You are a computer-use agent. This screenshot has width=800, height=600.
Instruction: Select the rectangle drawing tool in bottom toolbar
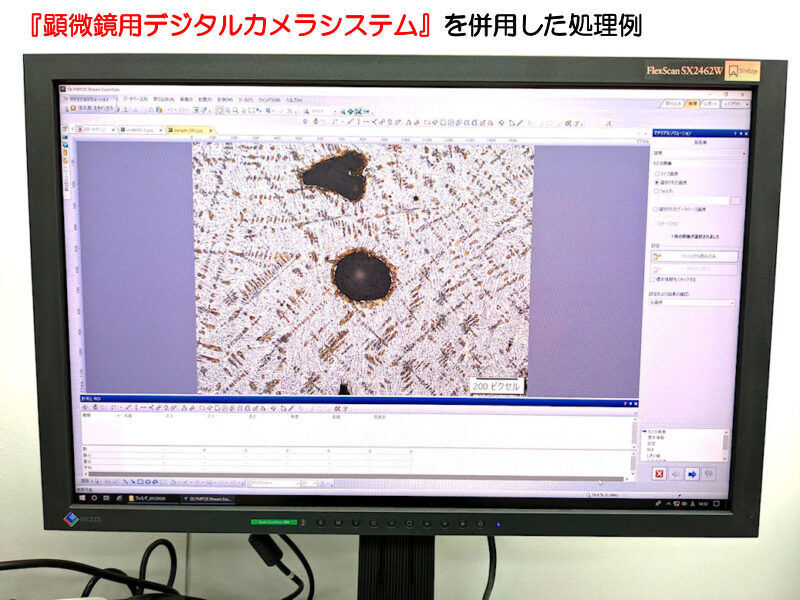coord(140,482)
